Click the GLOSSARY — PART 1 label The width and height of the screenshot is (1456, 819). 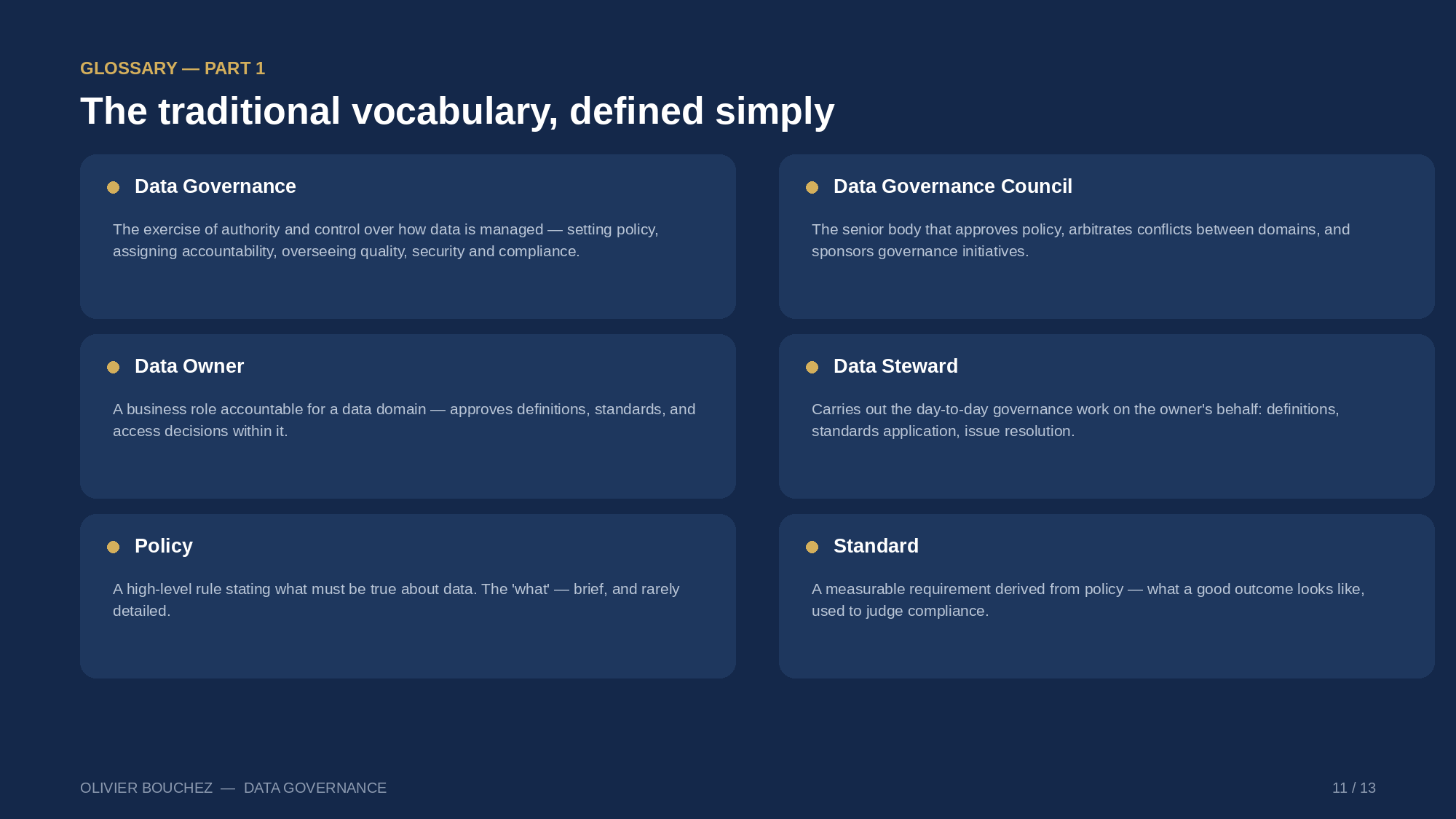[x=173, y=68]
